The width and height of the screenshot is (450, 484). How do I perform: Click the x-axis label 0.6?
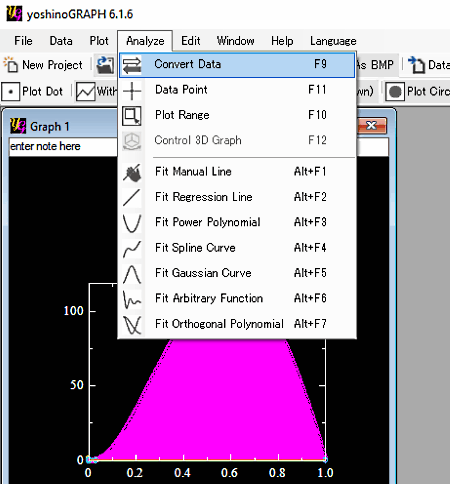pyautogui.click(x=230, y=473)
